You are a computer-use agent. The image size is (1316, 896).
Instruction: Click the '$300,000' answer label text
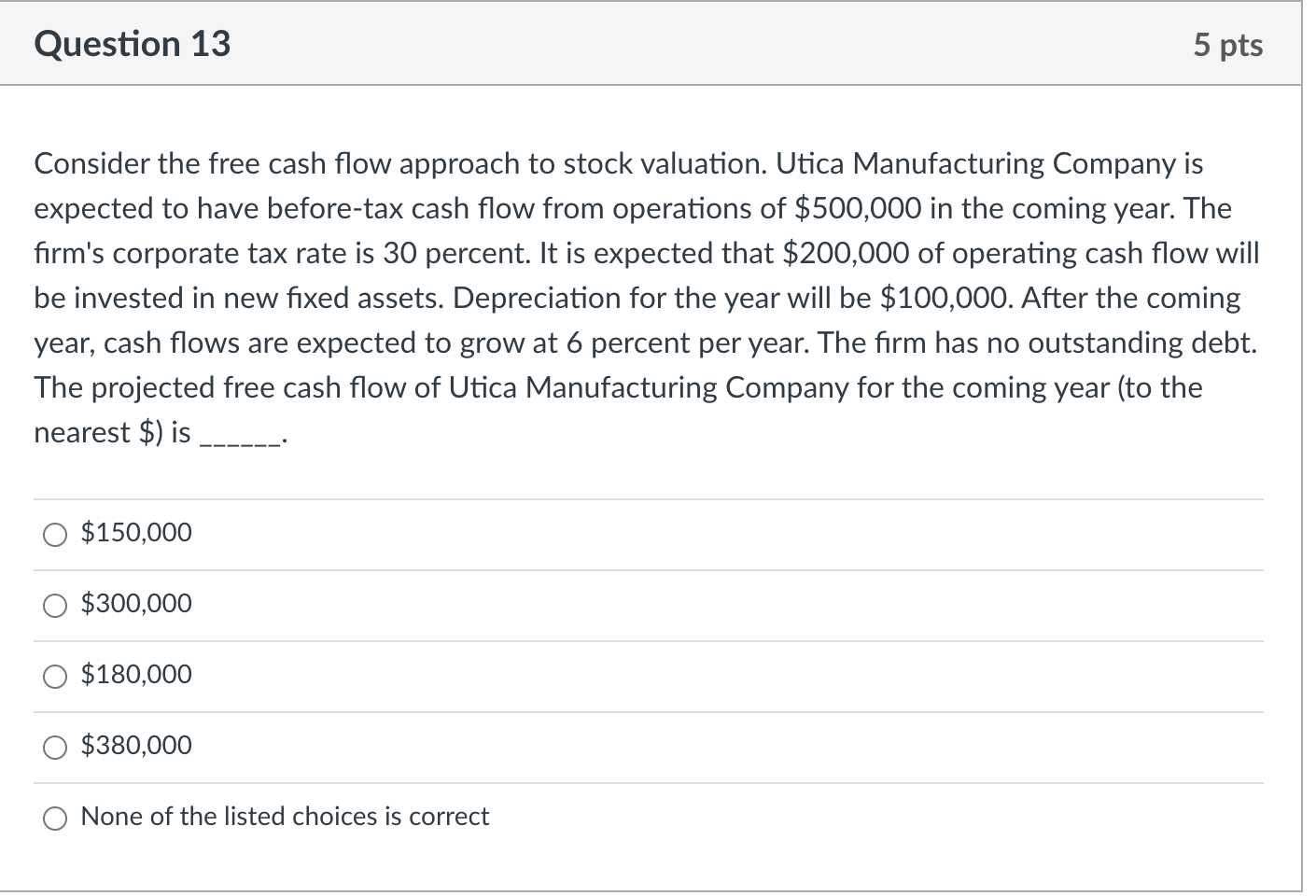click(x=136, y=603)
